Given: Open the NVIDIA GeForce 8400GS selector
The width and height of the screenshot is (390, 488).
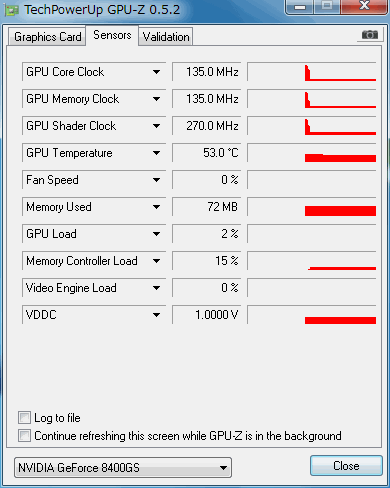Looking at the screenshot, I should (123, 468).
